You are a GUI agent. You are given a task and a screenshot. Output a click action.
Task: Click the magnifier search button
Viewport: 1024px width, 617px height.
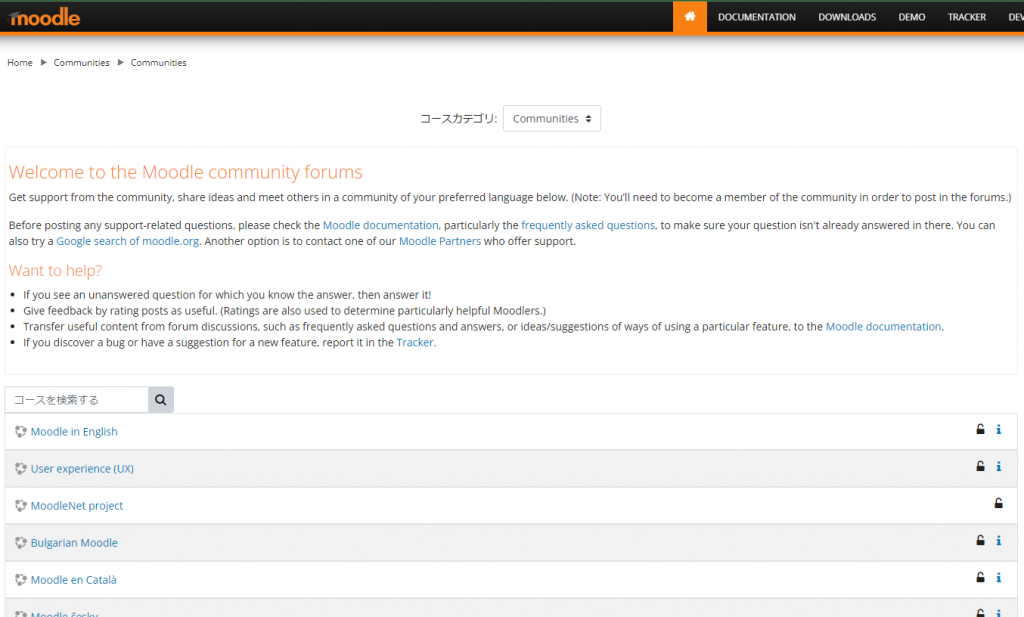pyautogui.click(x=161, y=400)
